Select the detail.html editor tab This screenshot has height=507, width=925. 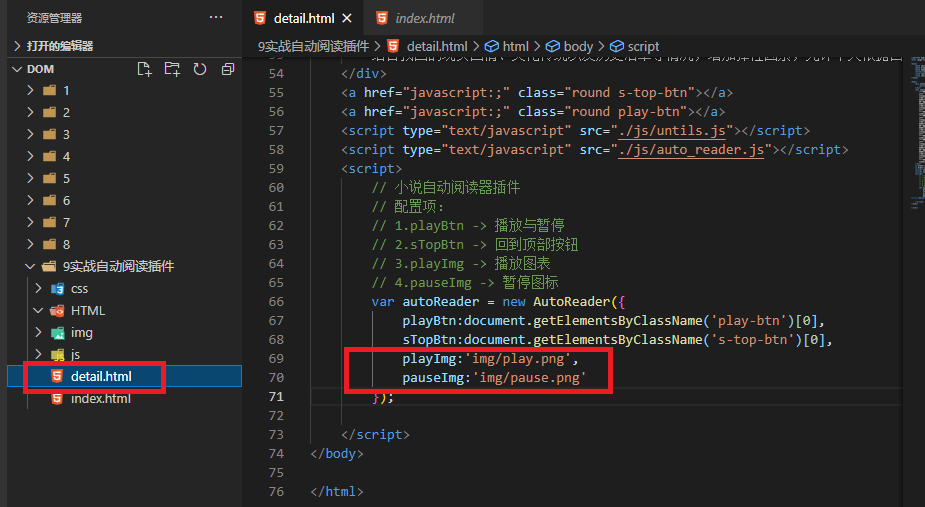coord(303,18)
